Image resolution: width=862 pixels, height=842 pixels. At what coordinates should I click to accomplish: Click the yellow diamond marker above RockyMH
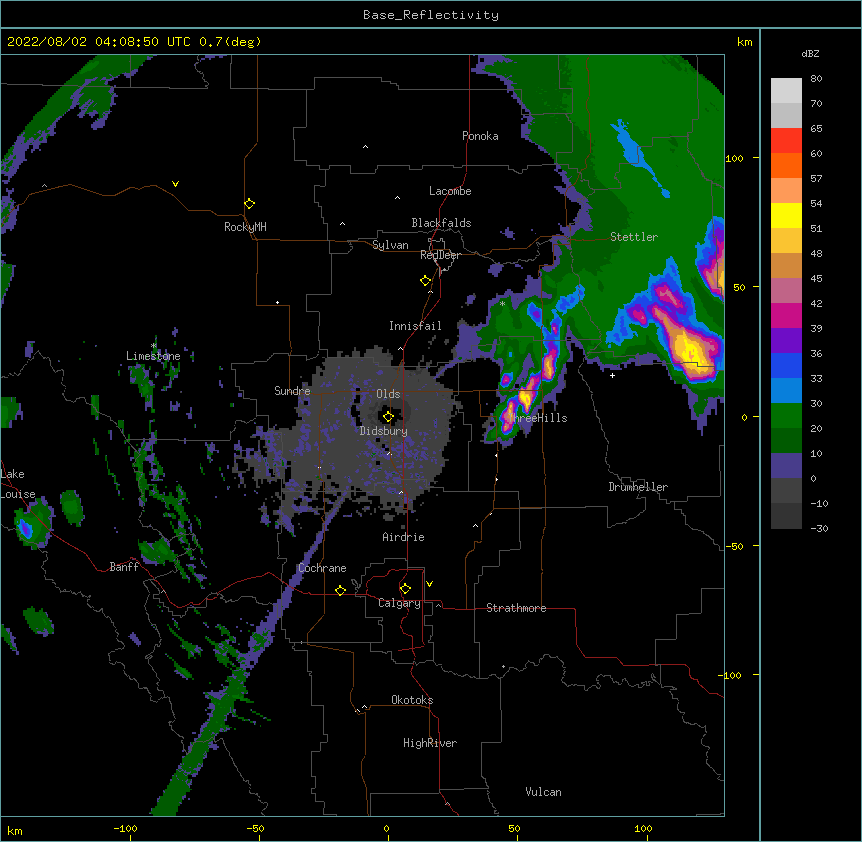pyautogui.click(x=249, y=204)
